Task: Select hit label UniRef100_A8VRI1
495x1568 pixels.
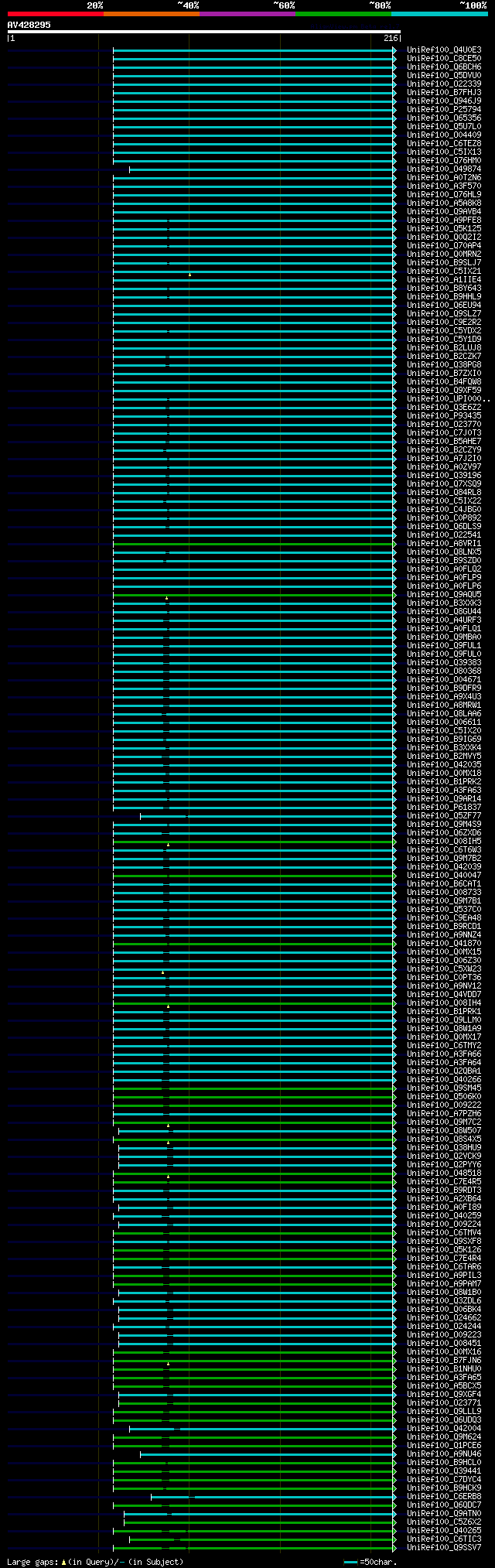Action: (x=444, y=543)
